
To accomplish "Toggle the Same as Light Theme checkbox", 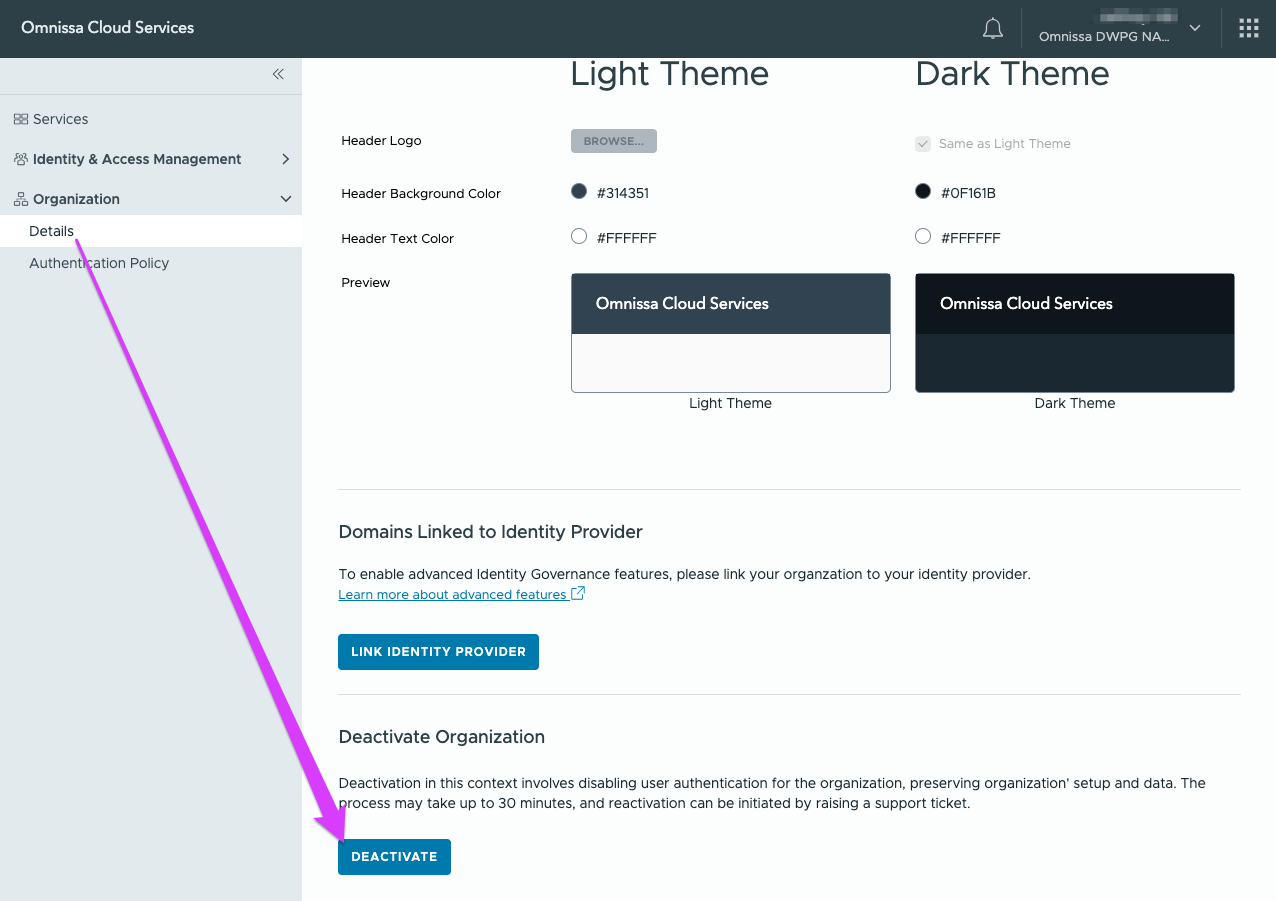I will pos(923,144).
